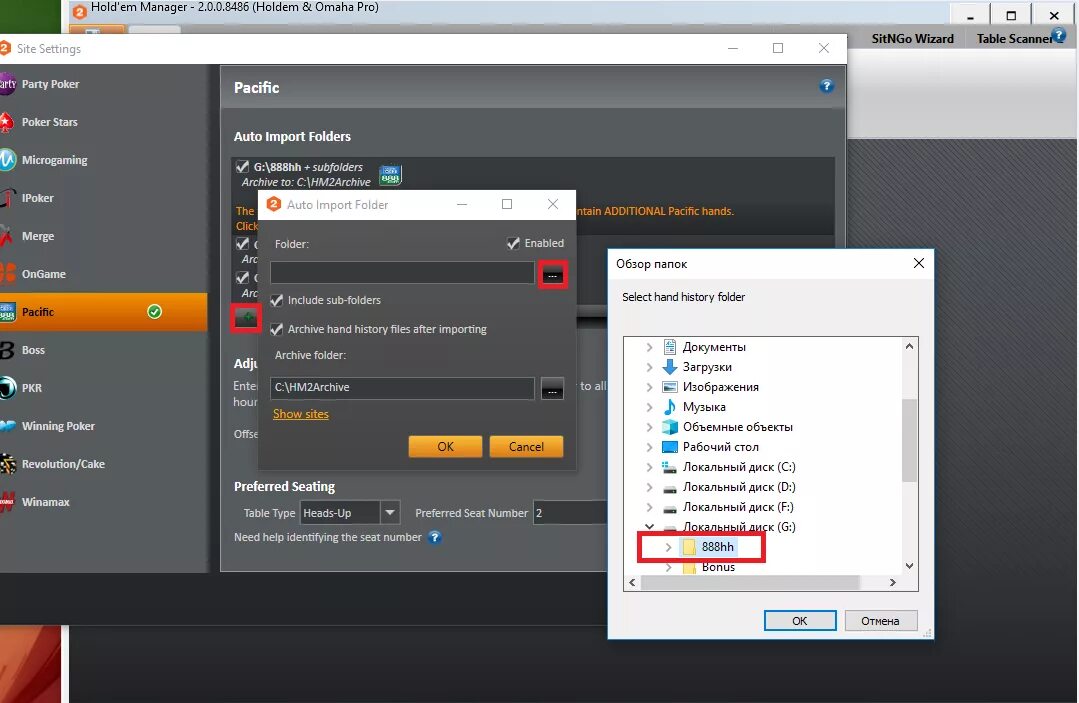Click Отмена in folder browser
This screenshot has height=703, width=1079.
[x=880, y=620]
